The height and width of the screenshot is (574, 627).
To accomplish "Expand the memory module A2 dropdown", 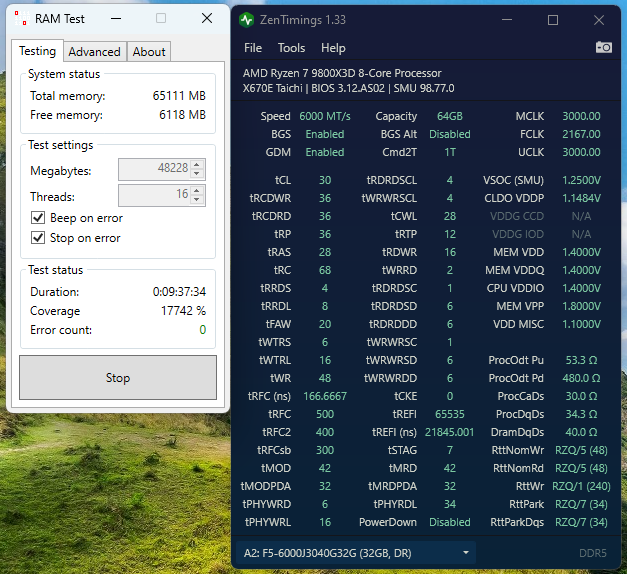I will click(x=465, y=552).
